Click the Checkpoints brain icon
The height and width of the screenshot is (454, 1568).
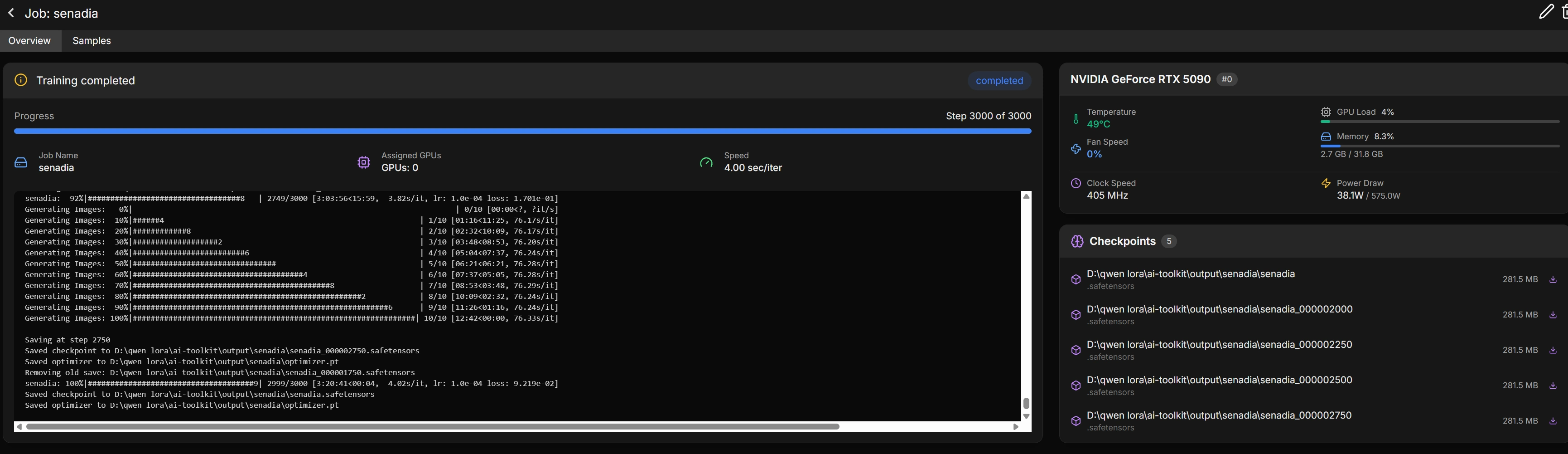(x=1077, y=241)
